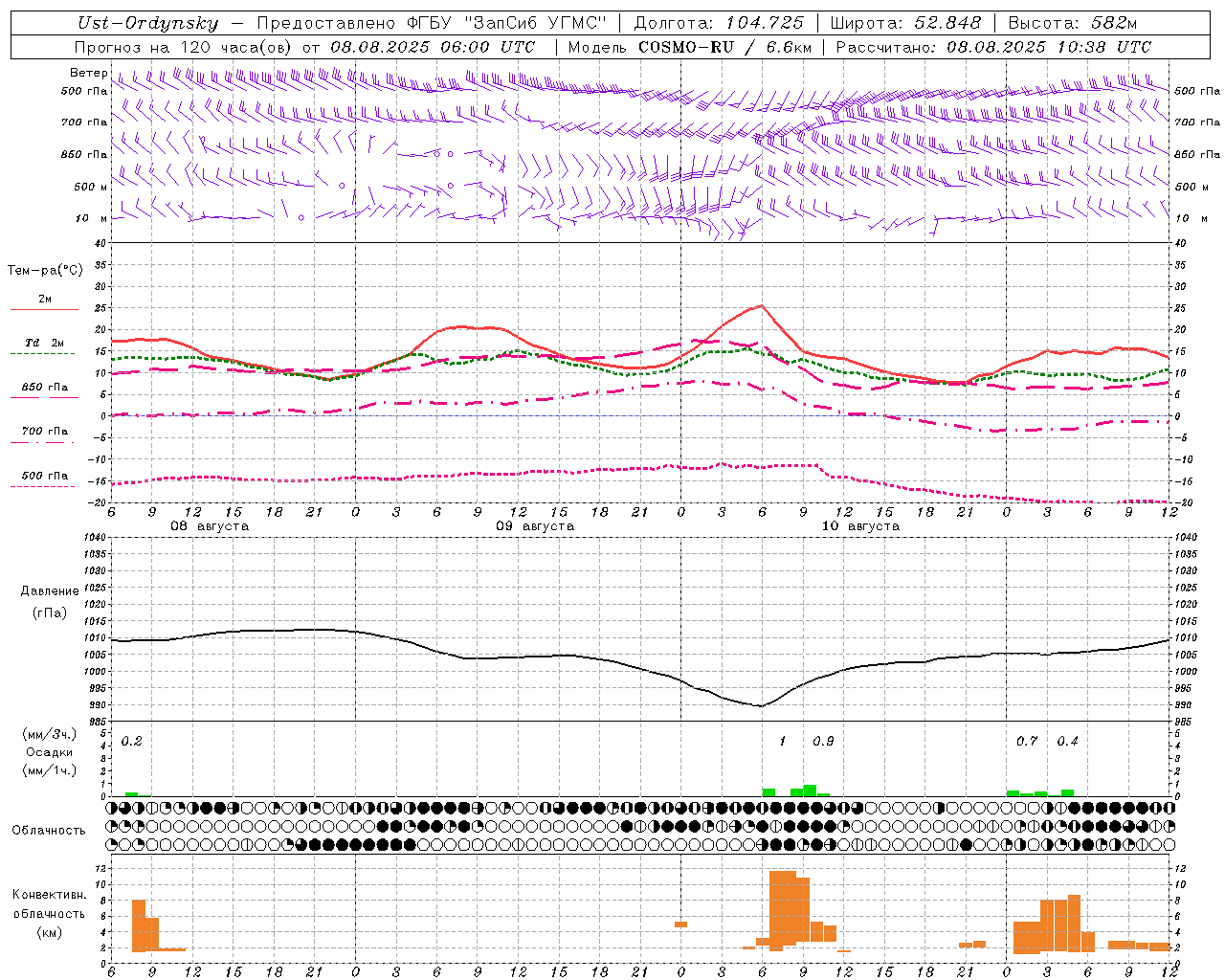Click the Td 2м dew point legend label
Image resolution: width=1225 pixels, height=980 pixels.
[x=45, y=343]
